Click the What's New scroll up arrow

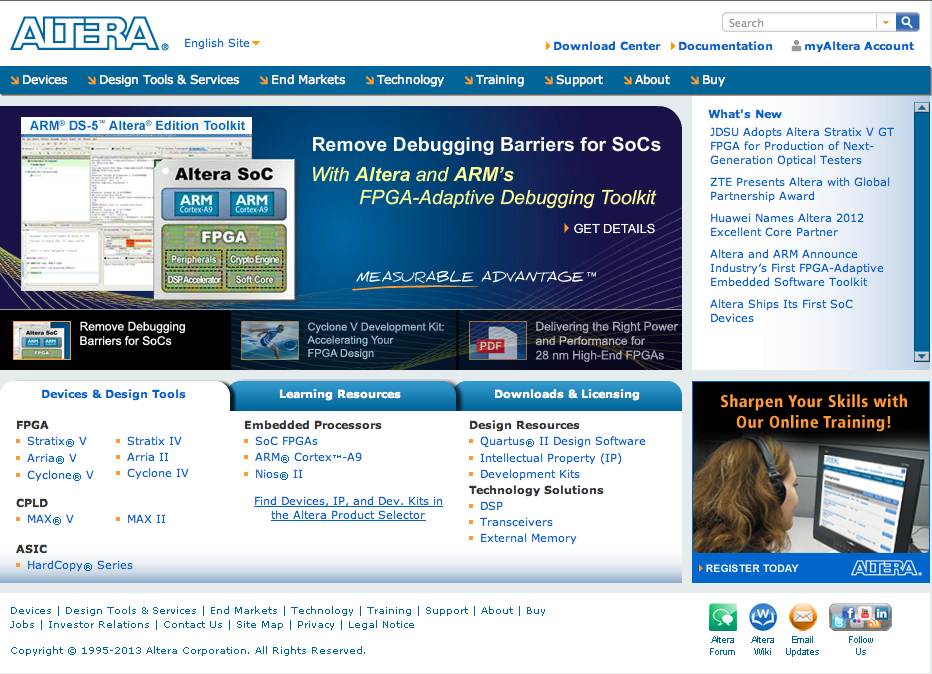point(921,108)
